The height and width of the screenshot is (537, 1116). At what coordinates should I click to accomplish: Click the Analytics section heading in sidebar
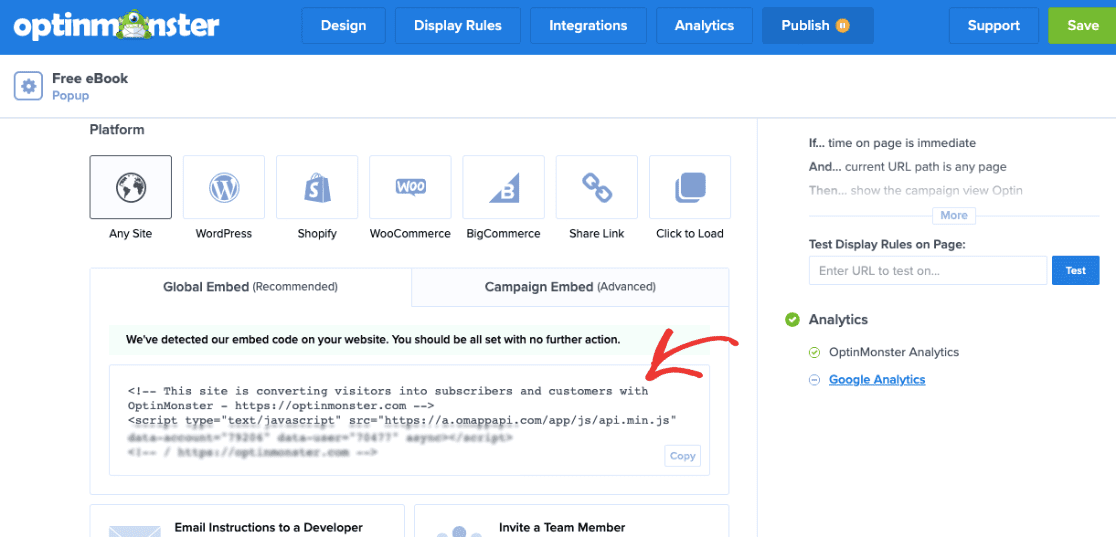point(838,320)
